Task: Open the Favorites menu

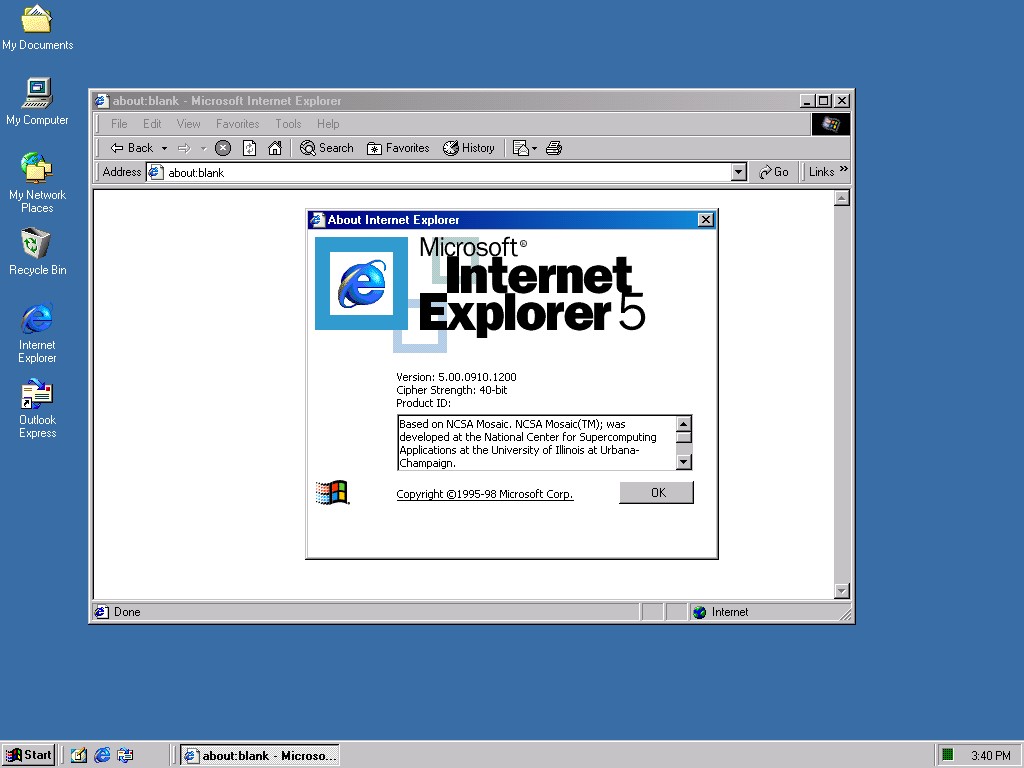Action: pyautogui.click(x=238, y=124)
